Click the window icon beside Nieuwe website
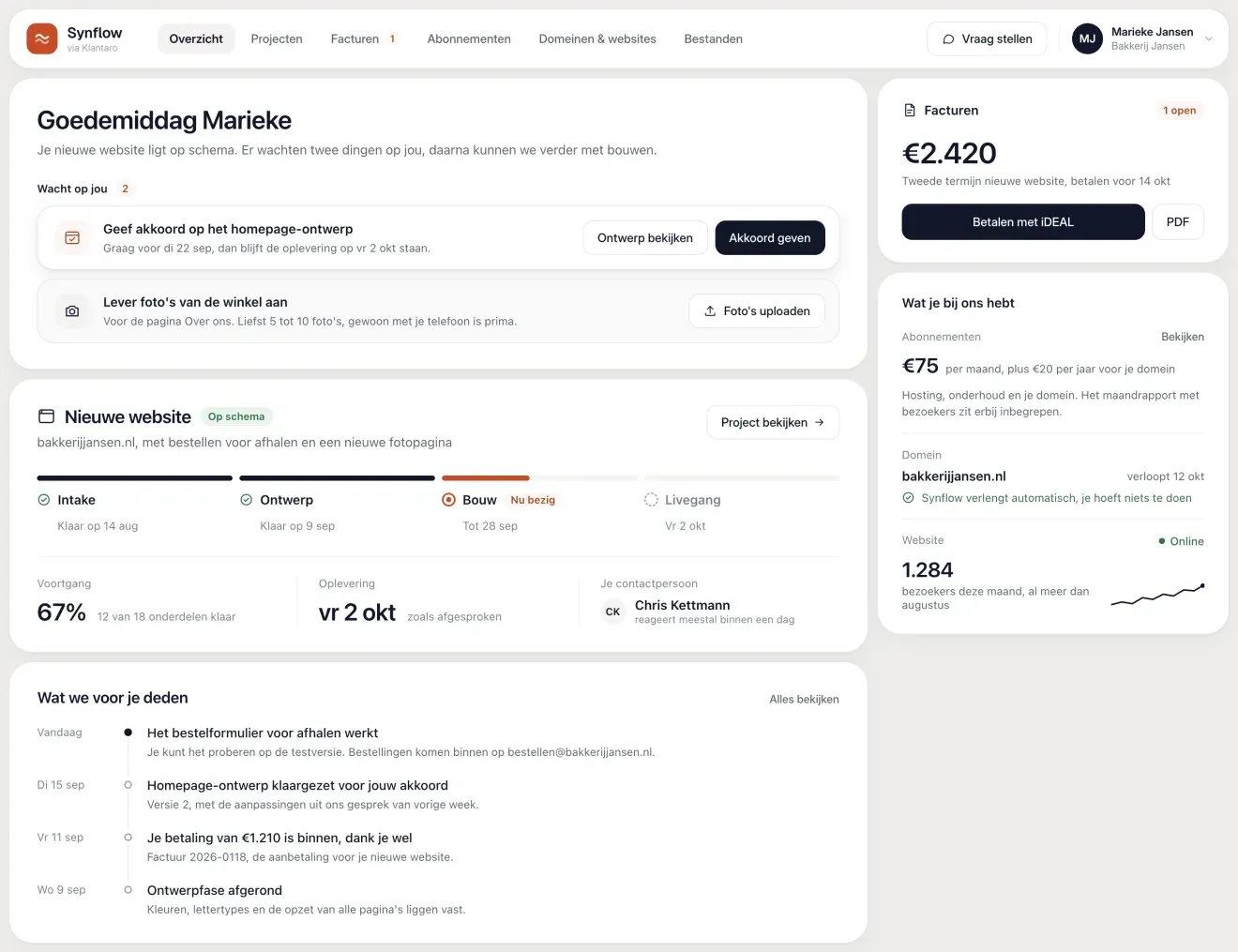 coord(46,416)
